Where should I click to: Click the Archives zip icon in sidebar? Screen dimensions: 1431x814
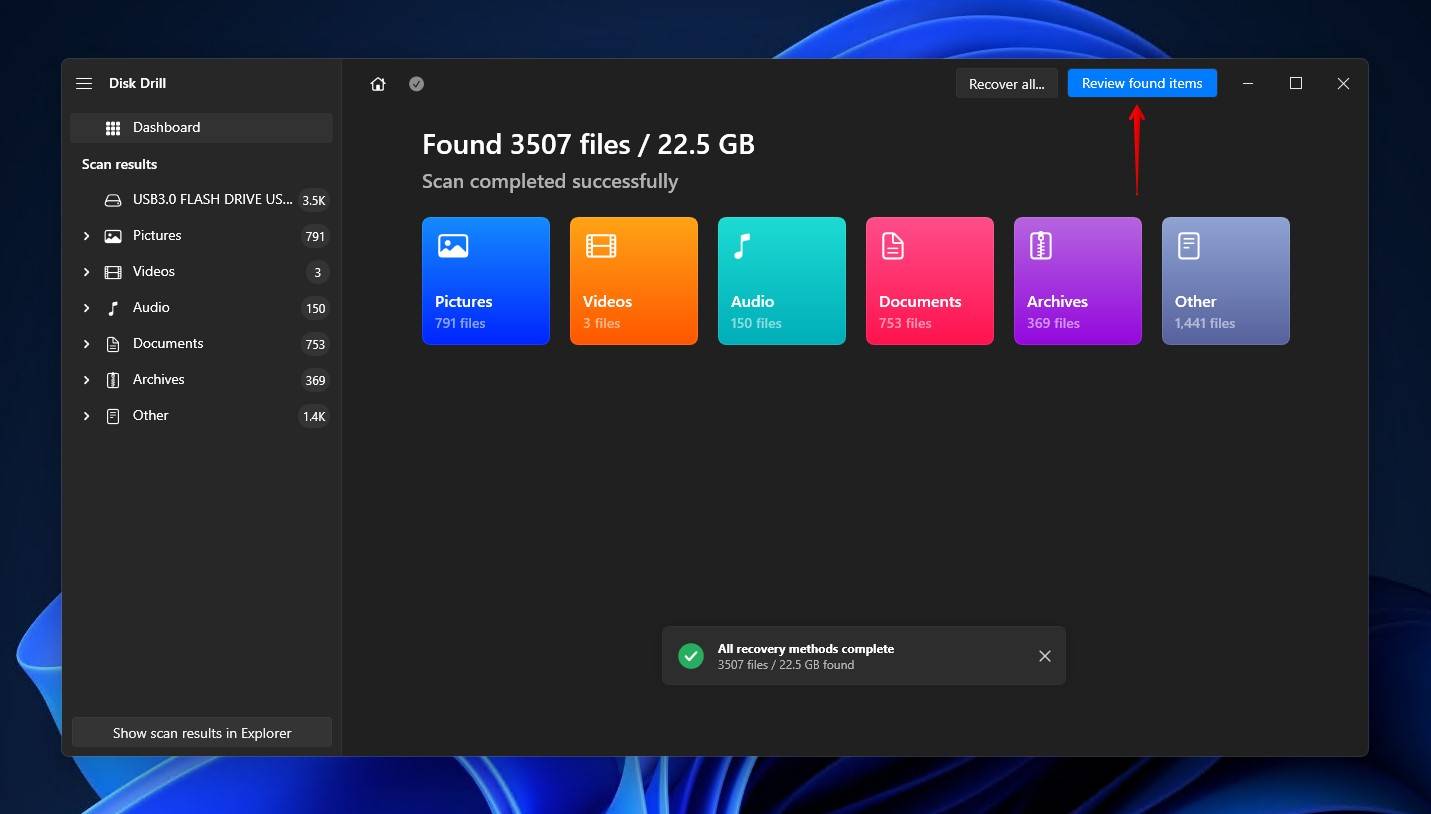pyautogui.click(x=113, y=380)
